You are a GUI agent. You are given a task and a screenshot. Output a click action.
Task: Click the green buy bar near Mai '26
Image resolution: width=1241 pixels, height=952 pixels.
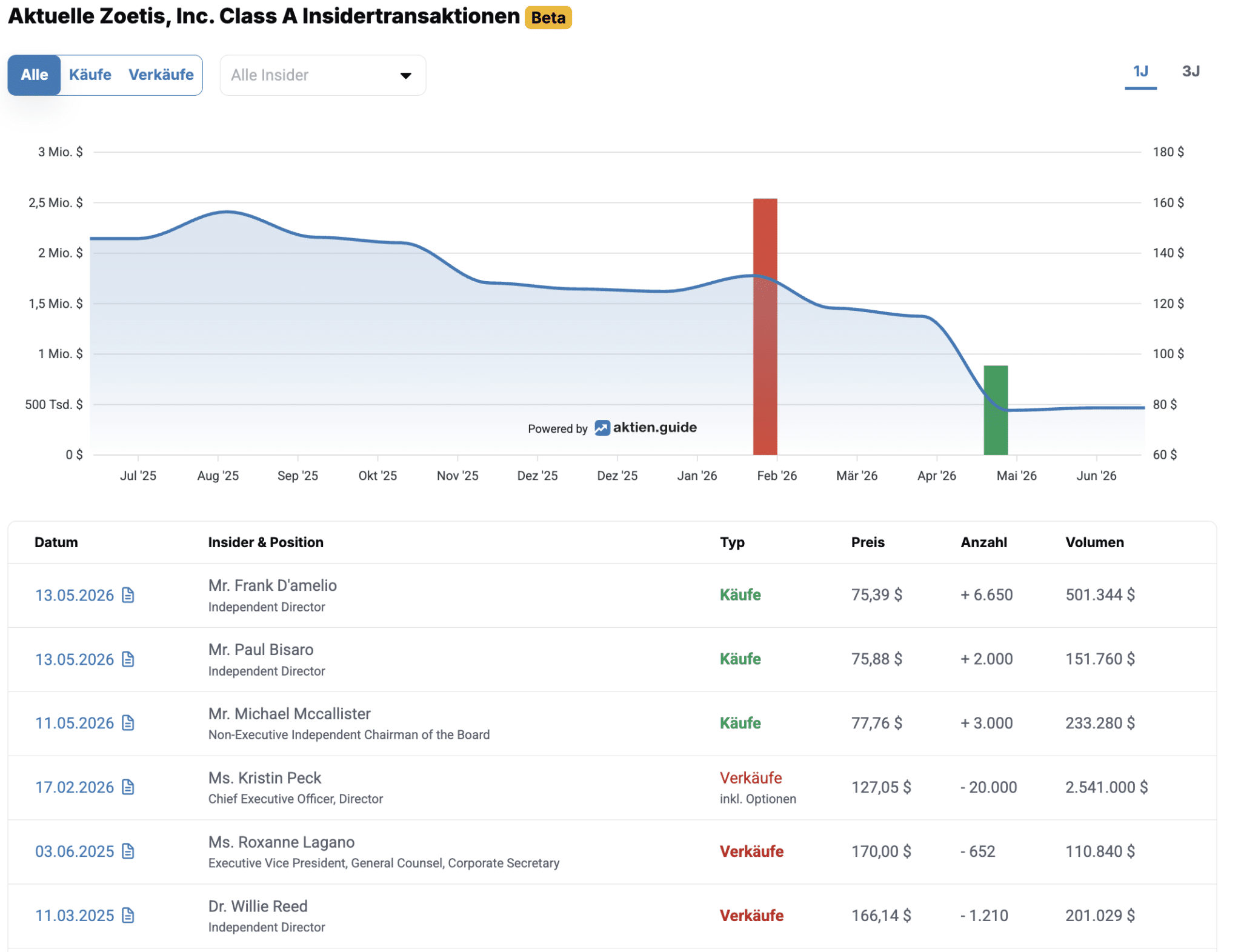point(996,410)
